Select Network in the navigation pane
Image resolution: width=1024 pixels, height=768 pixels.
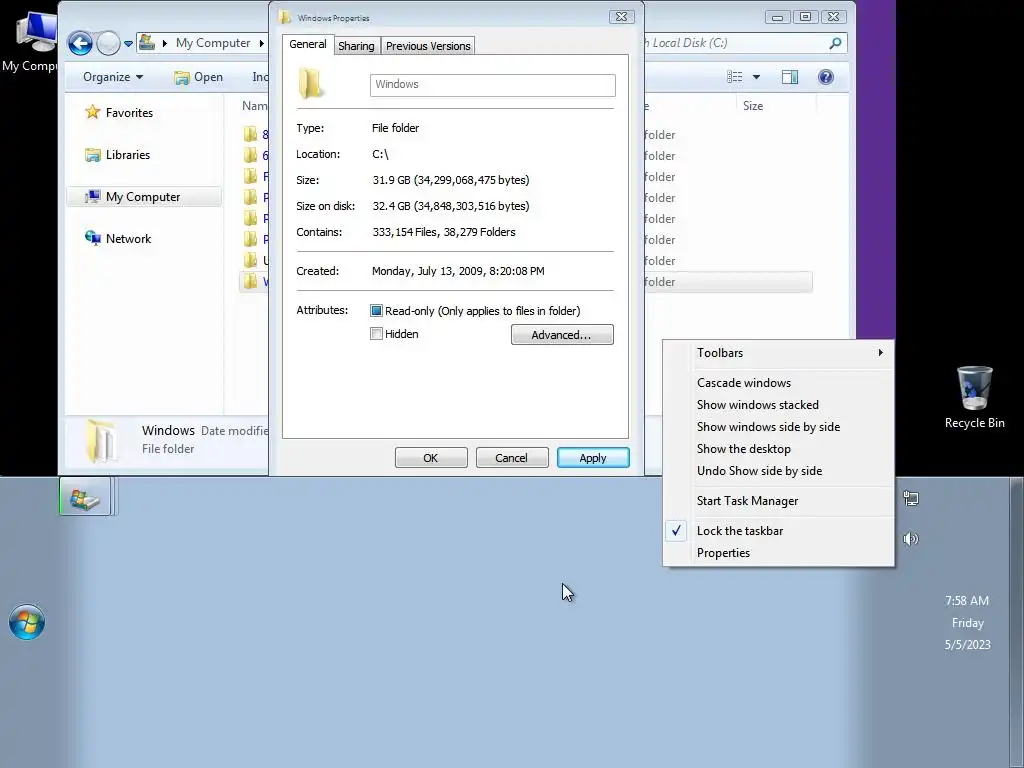[118, 238]
